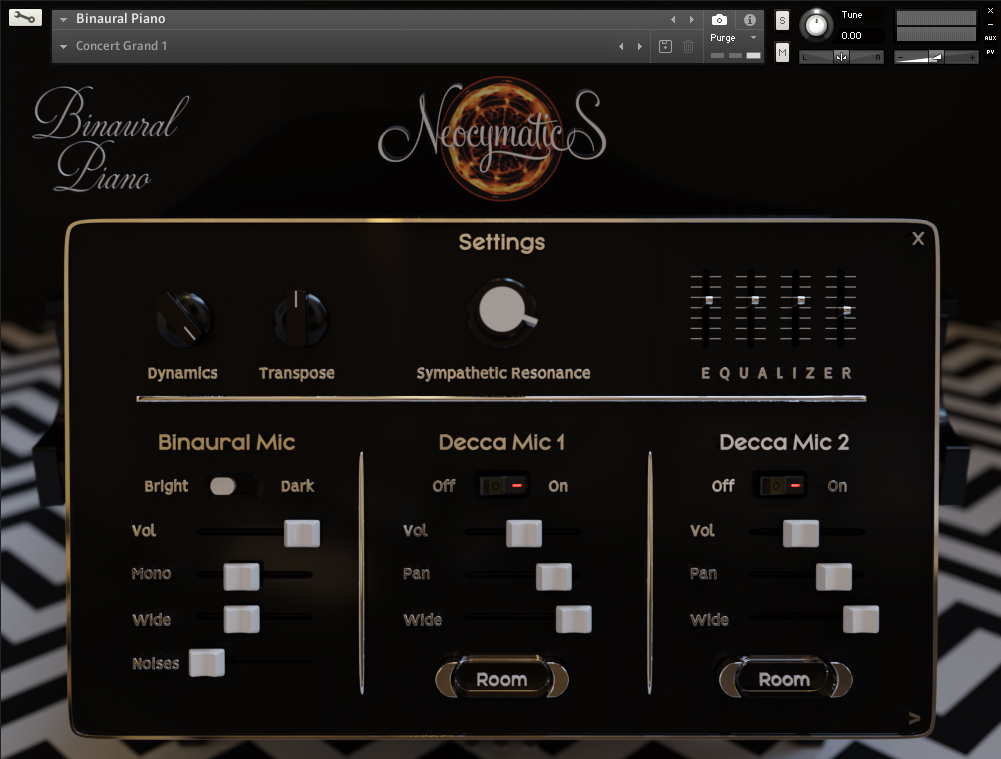Screen dimensions: 1001x759
Task: Click the Binaural Mic Vol slider handle
Action: click(302, 533)
